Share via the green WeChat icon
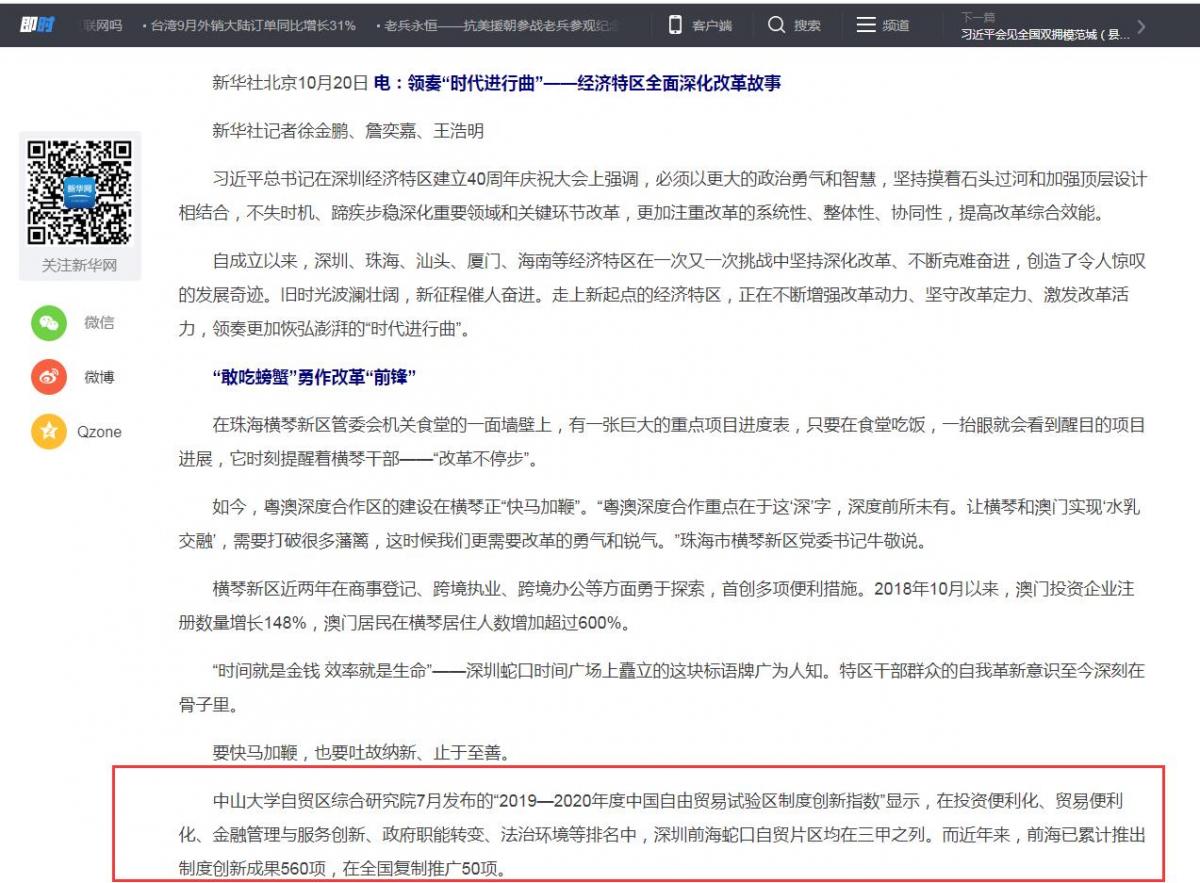The height and width of the screenshot is (883, 1200). [x=48, y=322]
